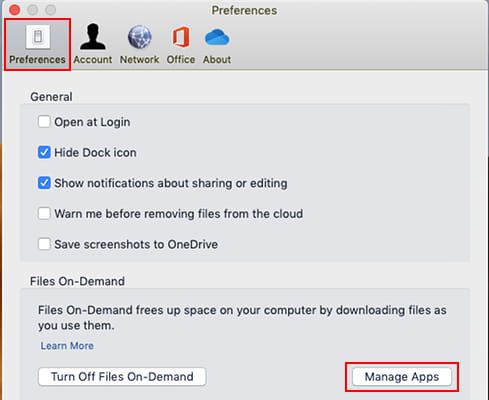This screenshot has width=489, height=400.
Task: Select the Network globe icon
Action: point(140,37)
